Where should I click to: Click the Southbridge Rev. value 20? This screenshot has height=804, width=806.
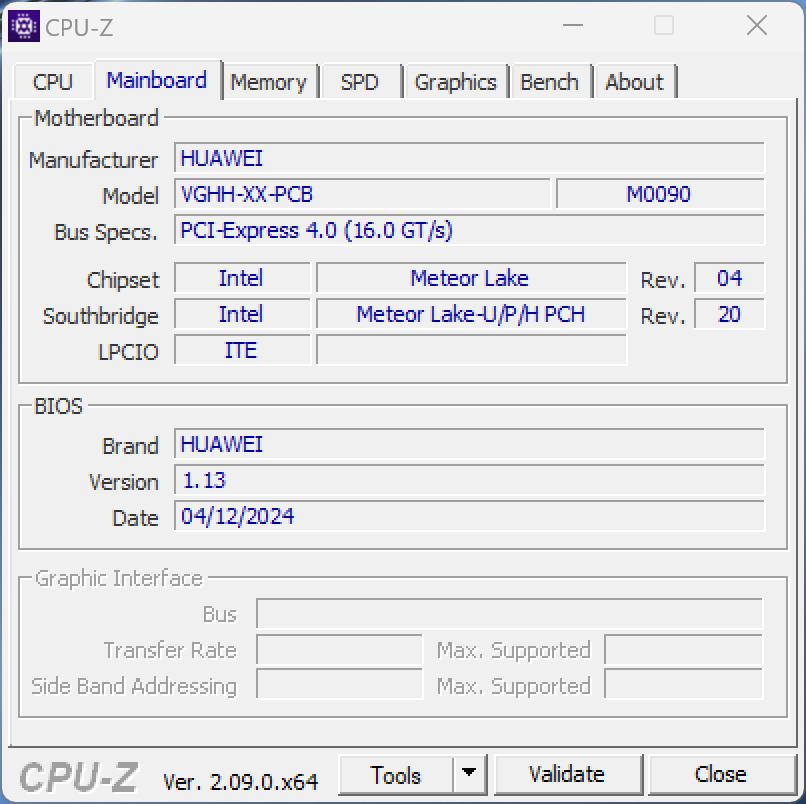pyautogui.click(x=729, y=314)
